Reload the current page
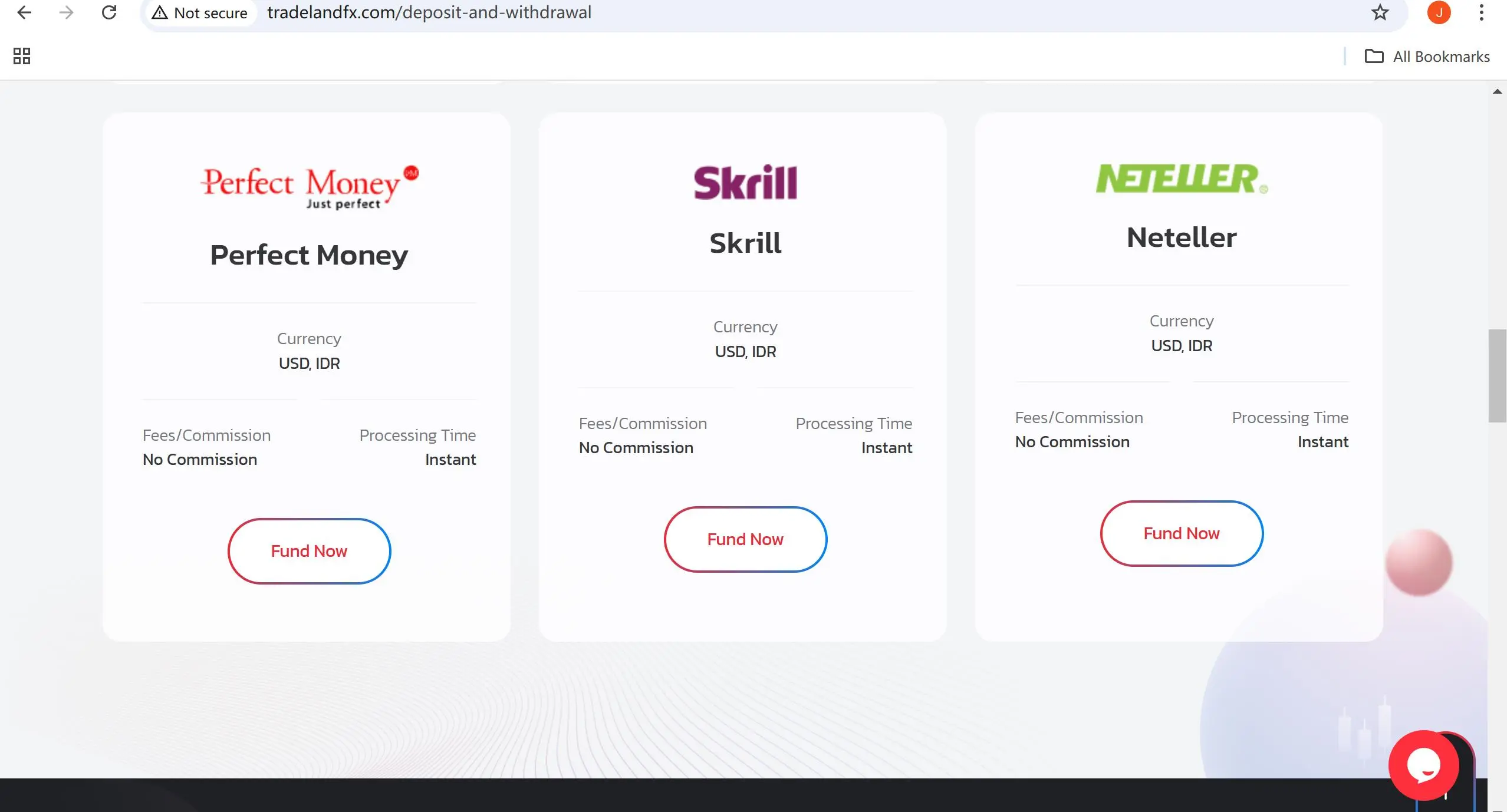 (109, 12)
